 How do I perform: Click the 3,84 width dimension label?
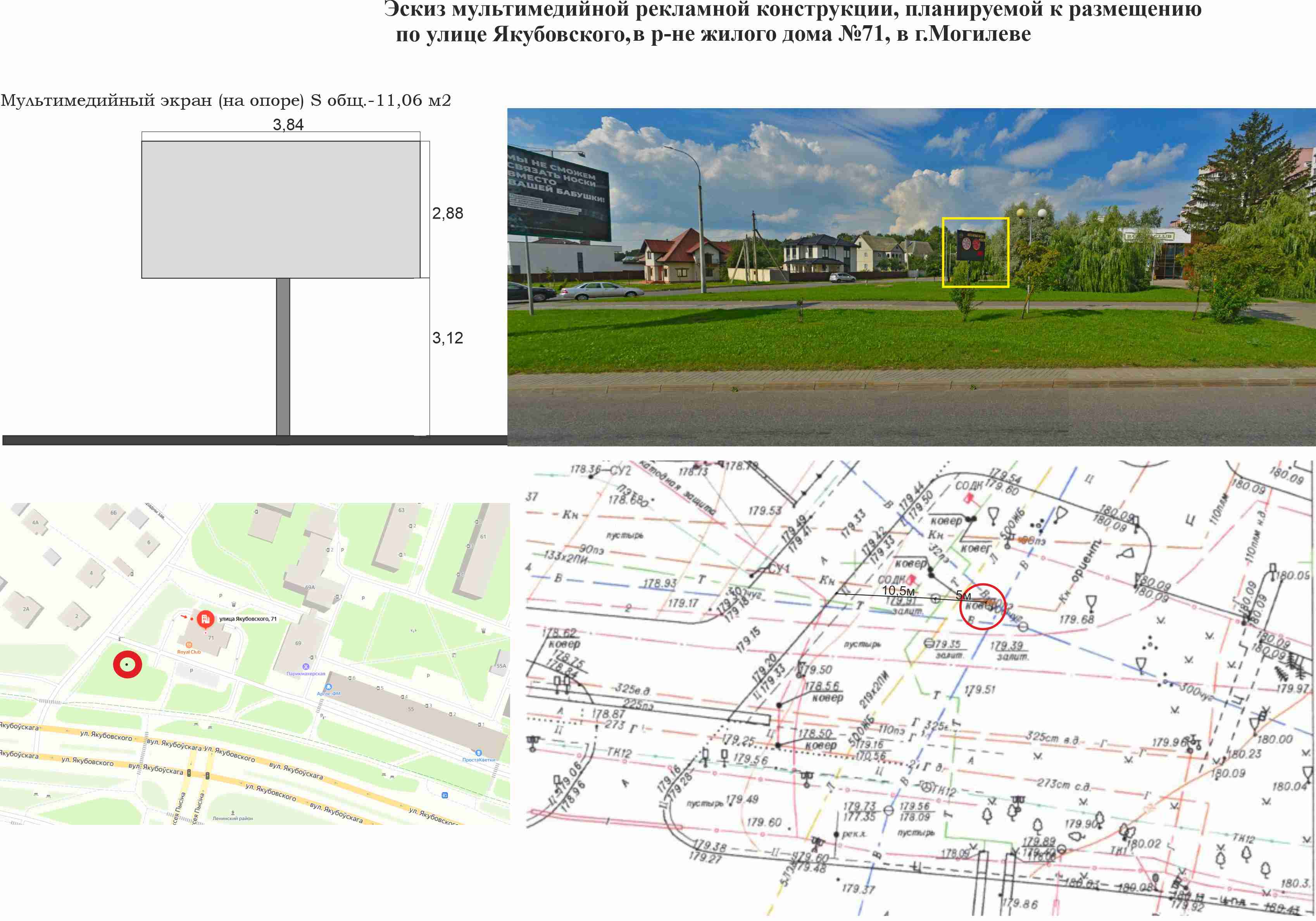point(288,124)
